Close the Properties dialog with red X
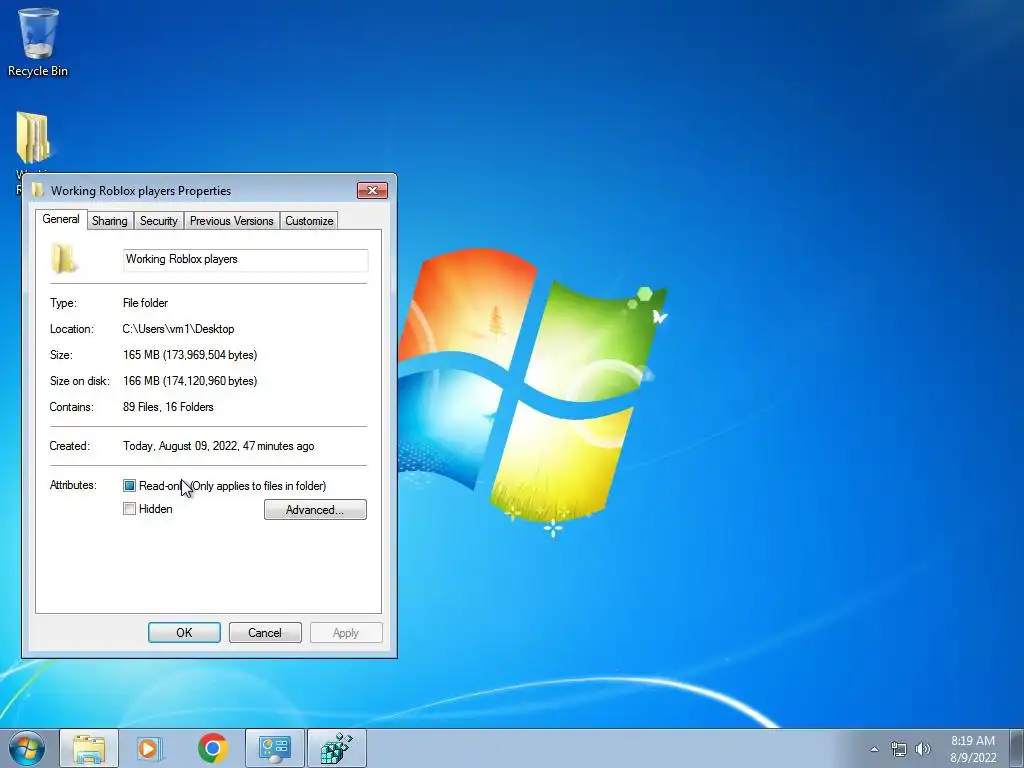Image resolution: width=1024 pixels, height=768 pixels. pyautogui.click(x=372, y=190)
